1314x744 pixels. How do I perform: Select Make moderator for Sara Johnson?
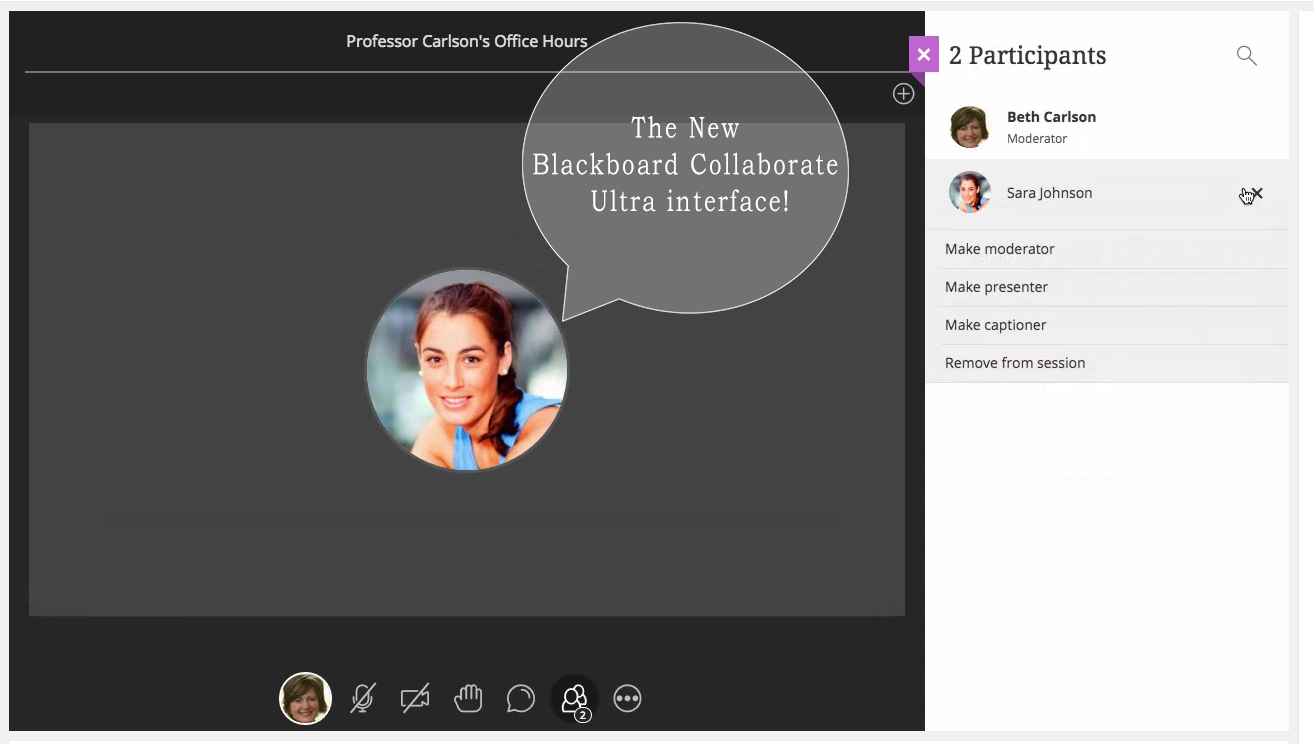(x=1000, y=249)
